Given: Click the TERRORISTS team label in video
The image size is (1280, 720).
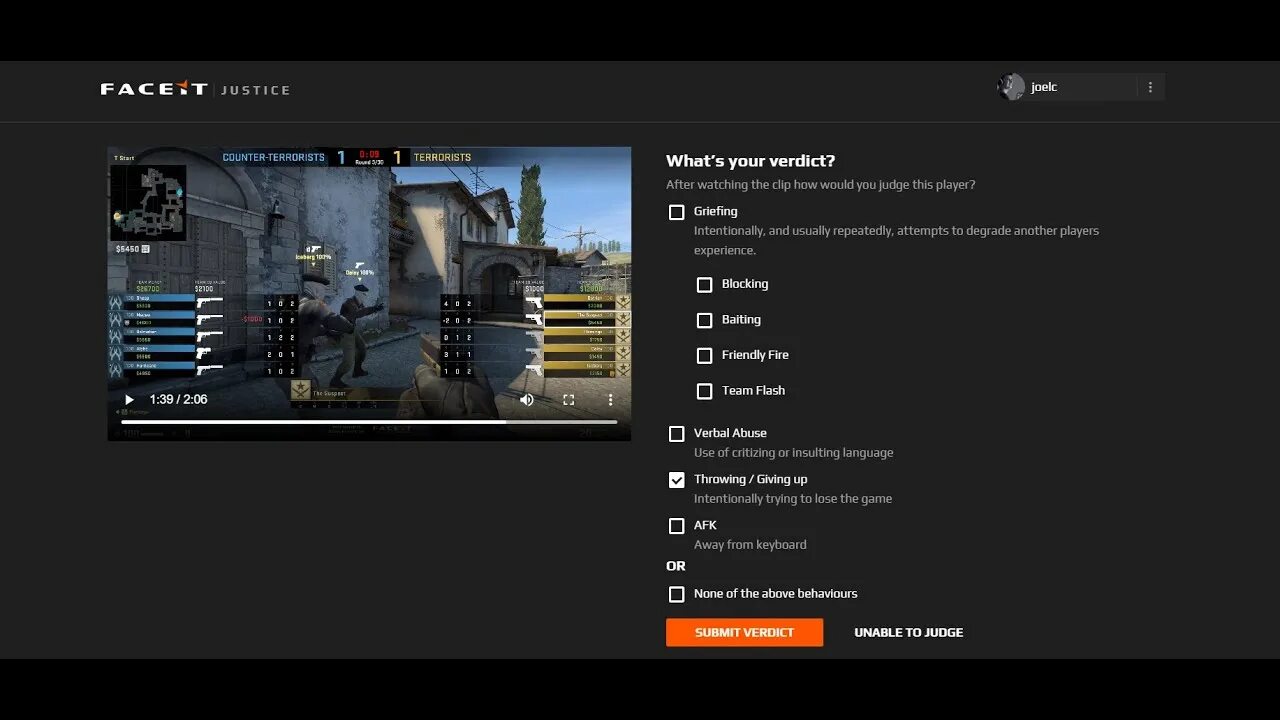Looking at the screenshot, I should tap(442, 157).
